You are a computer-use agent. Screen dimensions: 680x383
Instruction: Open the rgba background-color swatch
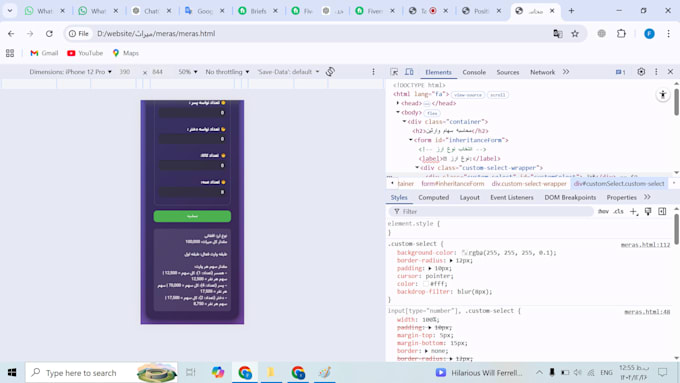pos(464,252)
